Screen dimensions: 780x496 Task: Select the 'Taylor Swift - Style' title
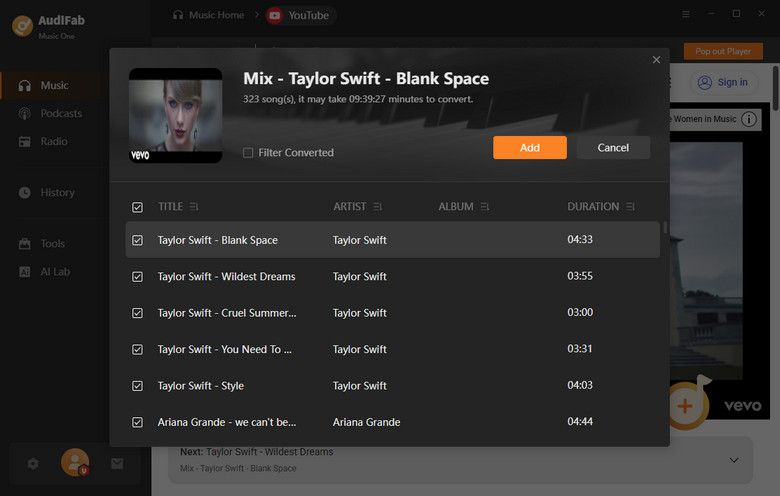(200, 386)
